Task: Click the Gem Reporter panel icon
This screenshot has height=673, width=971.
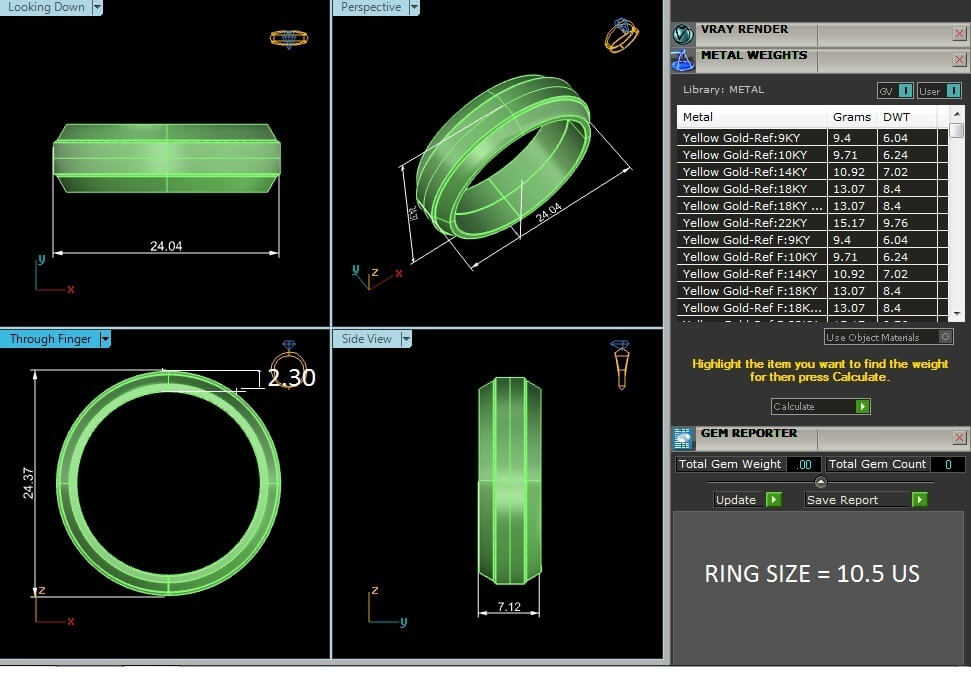Action: click(683, 438)
